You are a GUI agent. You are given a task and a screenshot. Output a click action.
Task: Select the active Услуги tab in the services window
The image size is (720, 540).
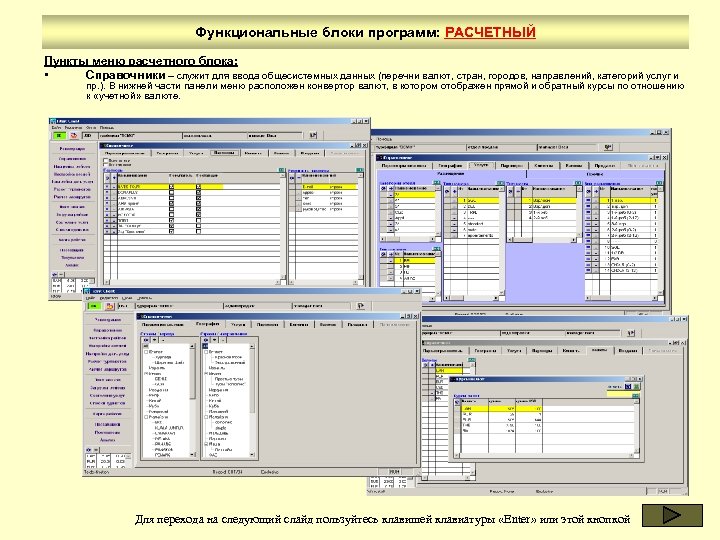coord(481,165)
